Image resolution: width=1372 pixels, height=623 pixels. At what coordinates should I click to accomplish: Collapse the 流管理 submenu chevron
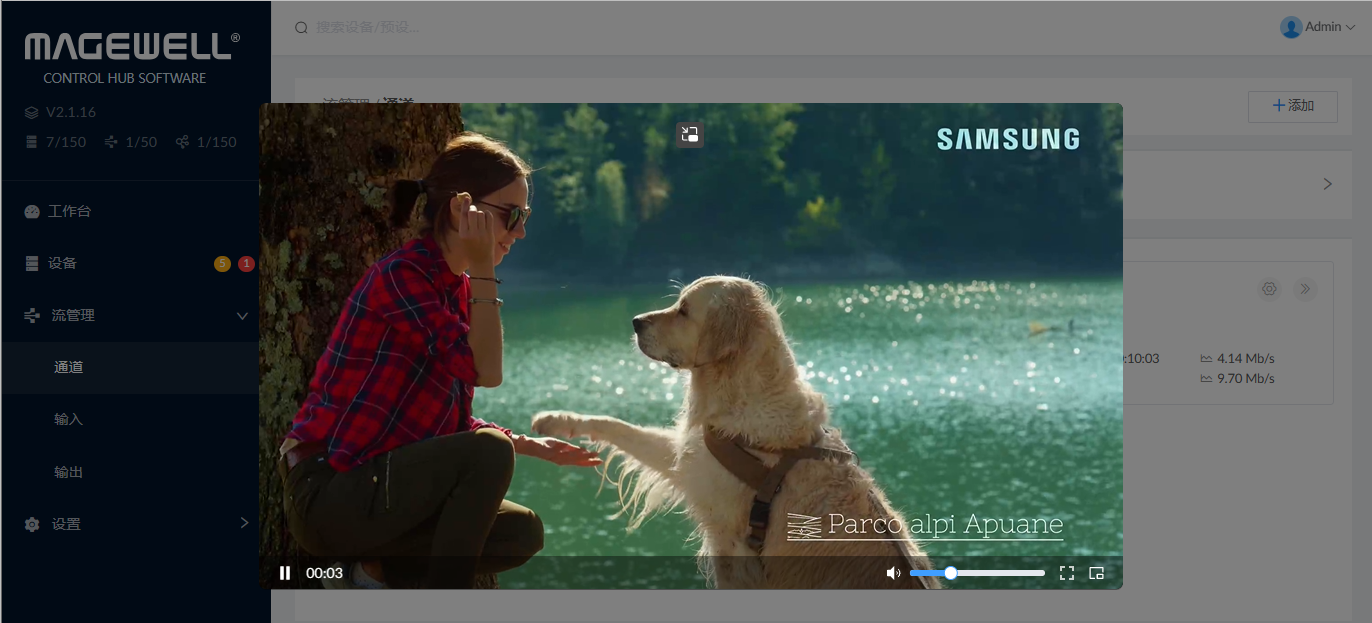click(242, 316)
